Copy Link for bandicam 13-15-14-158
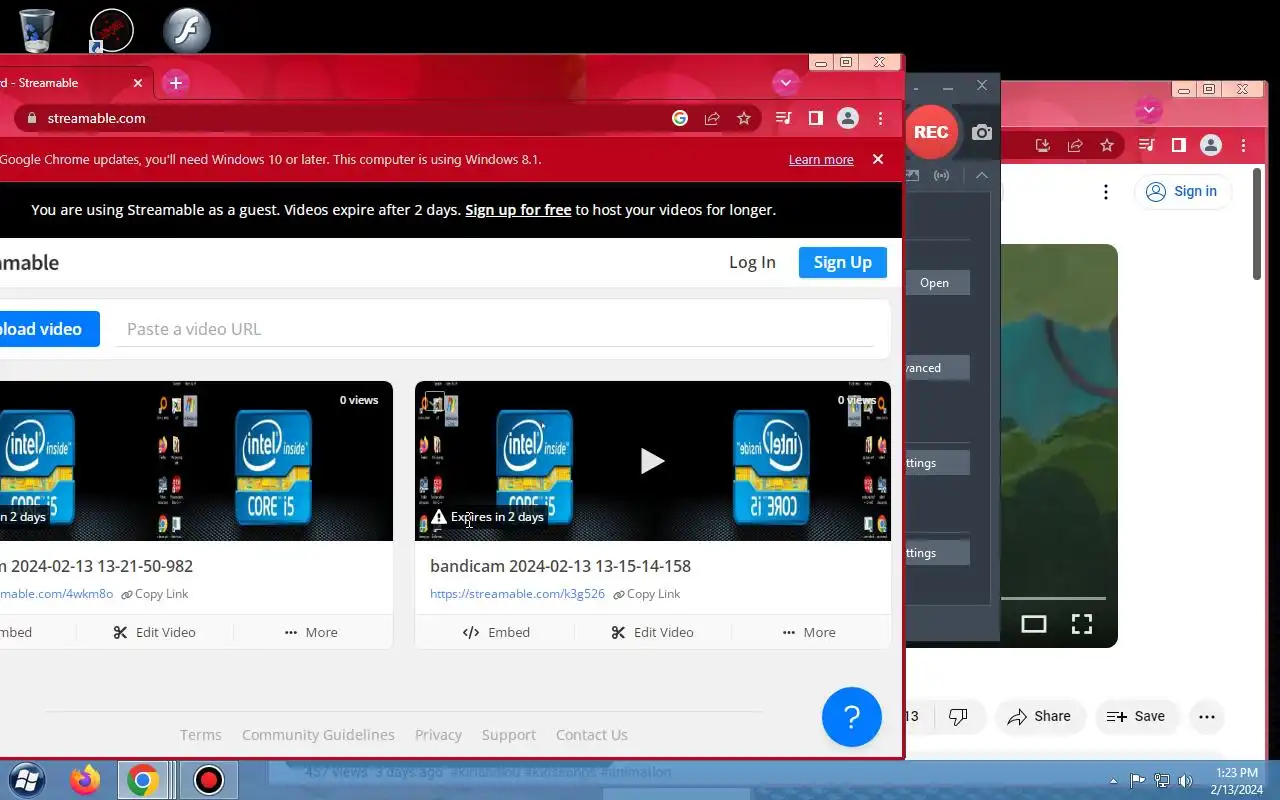 tap(647, 594)
